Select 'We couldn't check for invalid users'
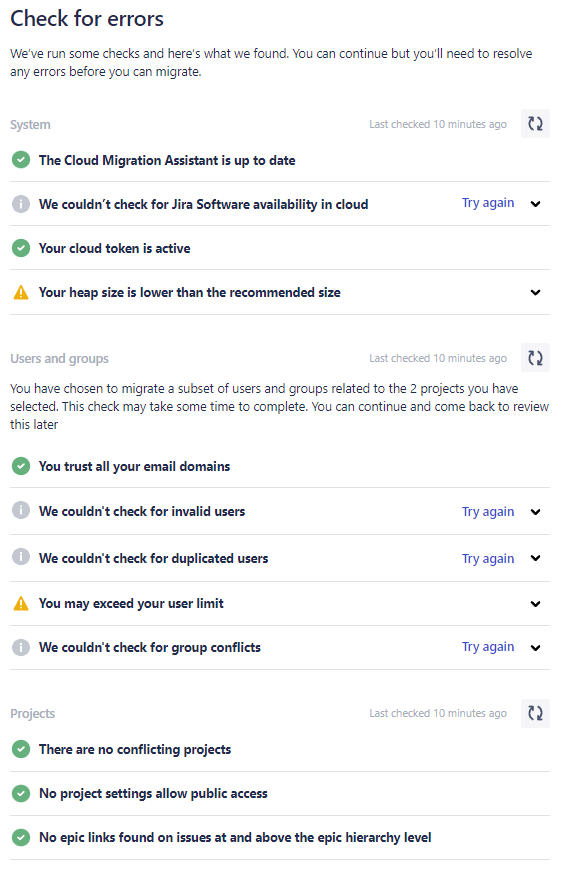568x877 pixels. point(142,511)
